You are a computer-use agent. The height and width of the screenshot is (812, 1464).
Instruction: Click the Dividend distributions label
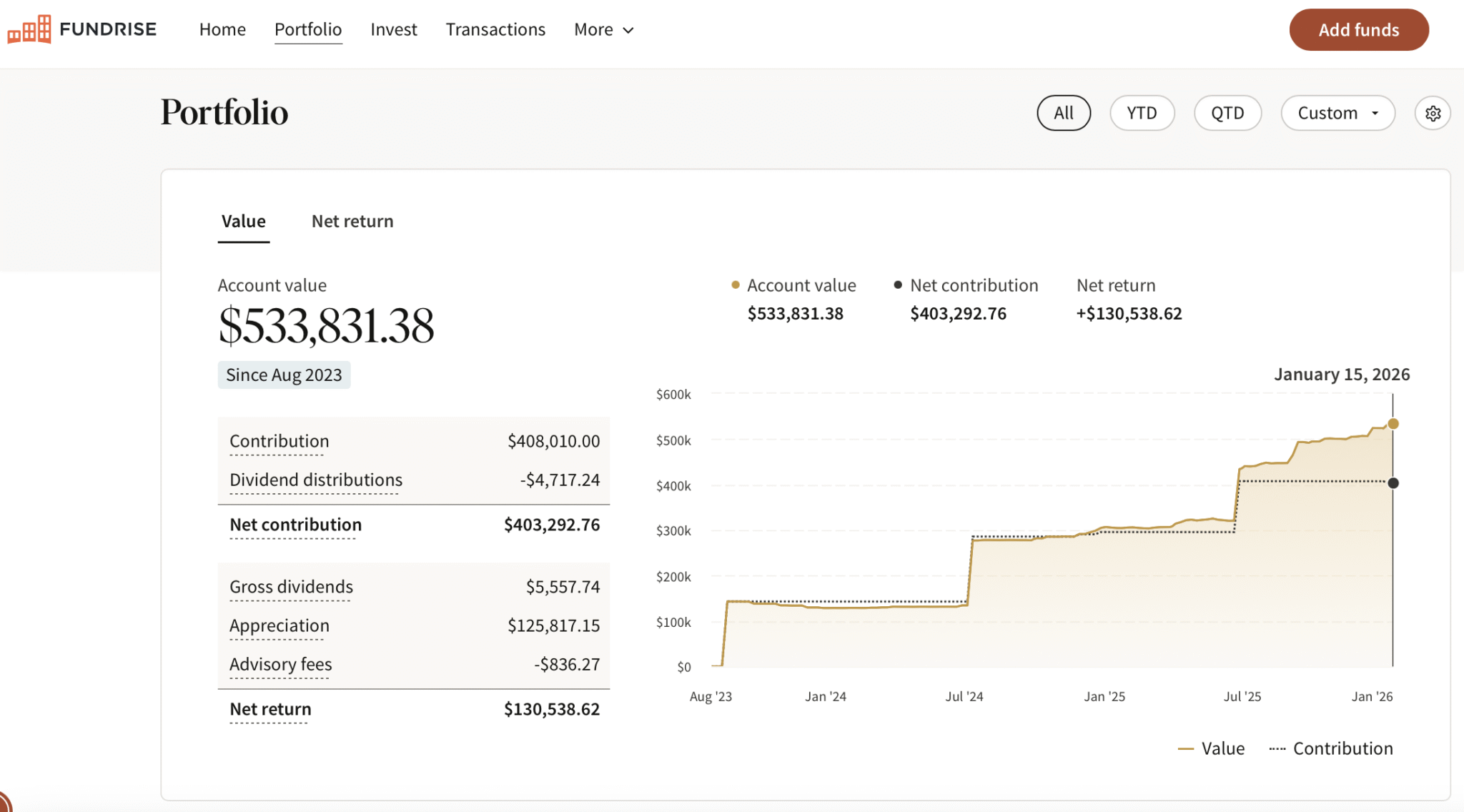pyautogui.click(x=315, y=480)
